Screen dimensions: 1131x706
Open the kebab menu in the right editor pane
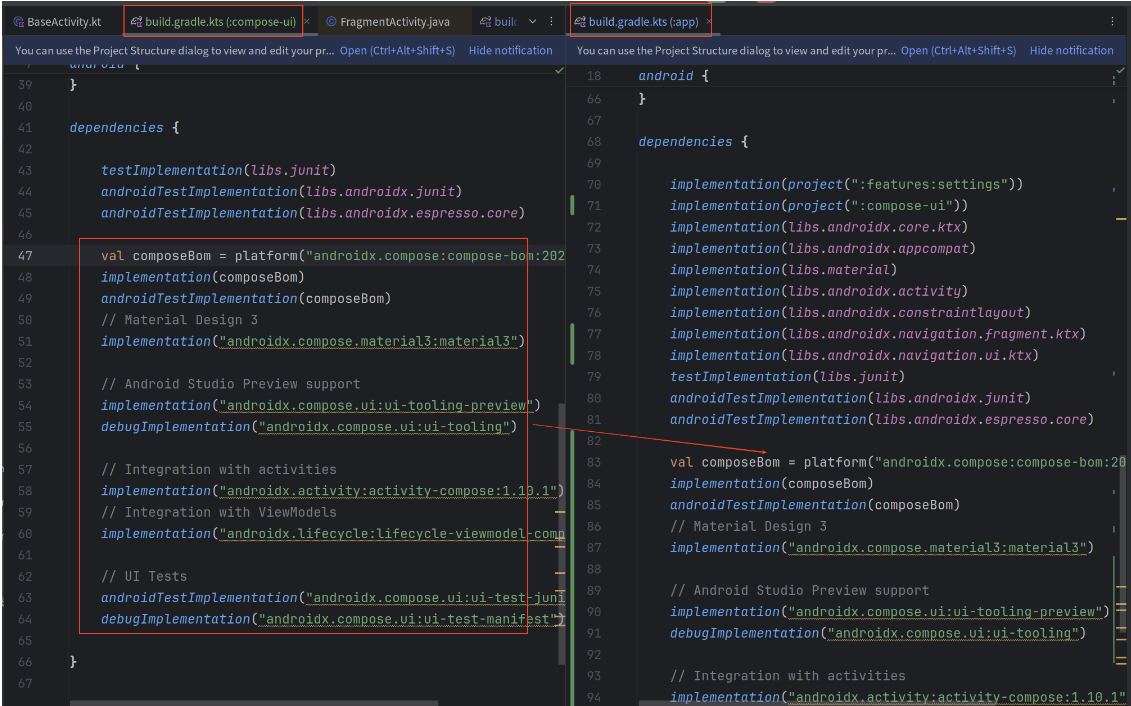[1112, 20]
